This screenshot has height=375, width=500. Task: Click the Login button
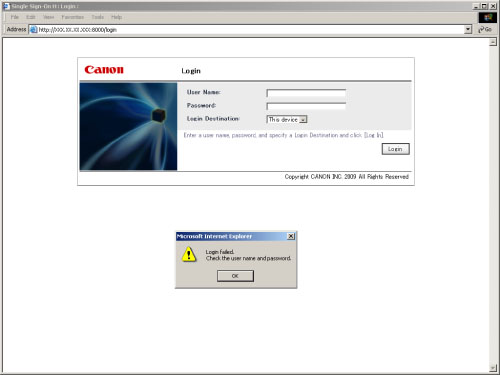tap(396, 149)
